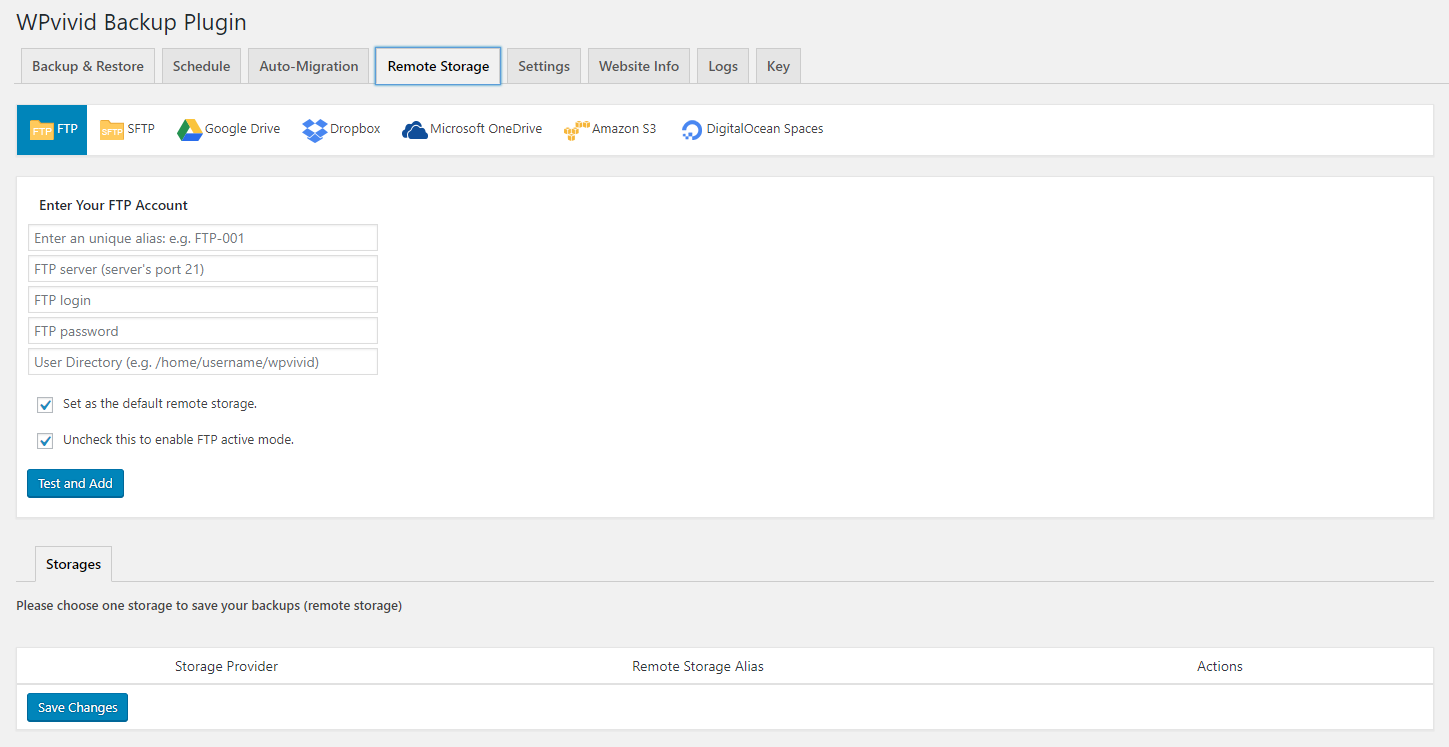Screen dimensions: 1449x747
Task: Click into the FTP password field
Action: pyautogui.click(x=203, y=331)
